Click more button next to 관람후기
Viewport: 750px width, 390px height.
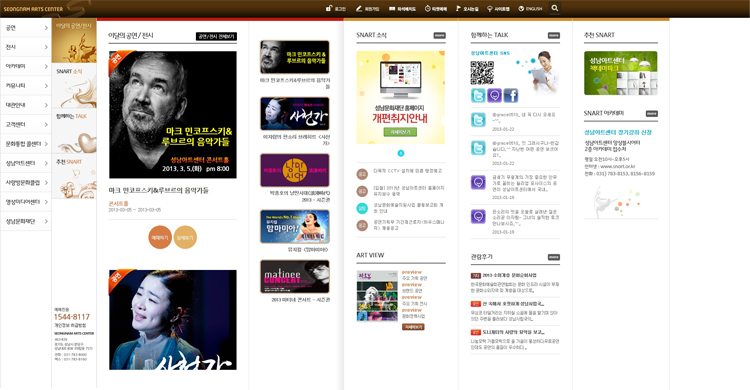(554, 257)
